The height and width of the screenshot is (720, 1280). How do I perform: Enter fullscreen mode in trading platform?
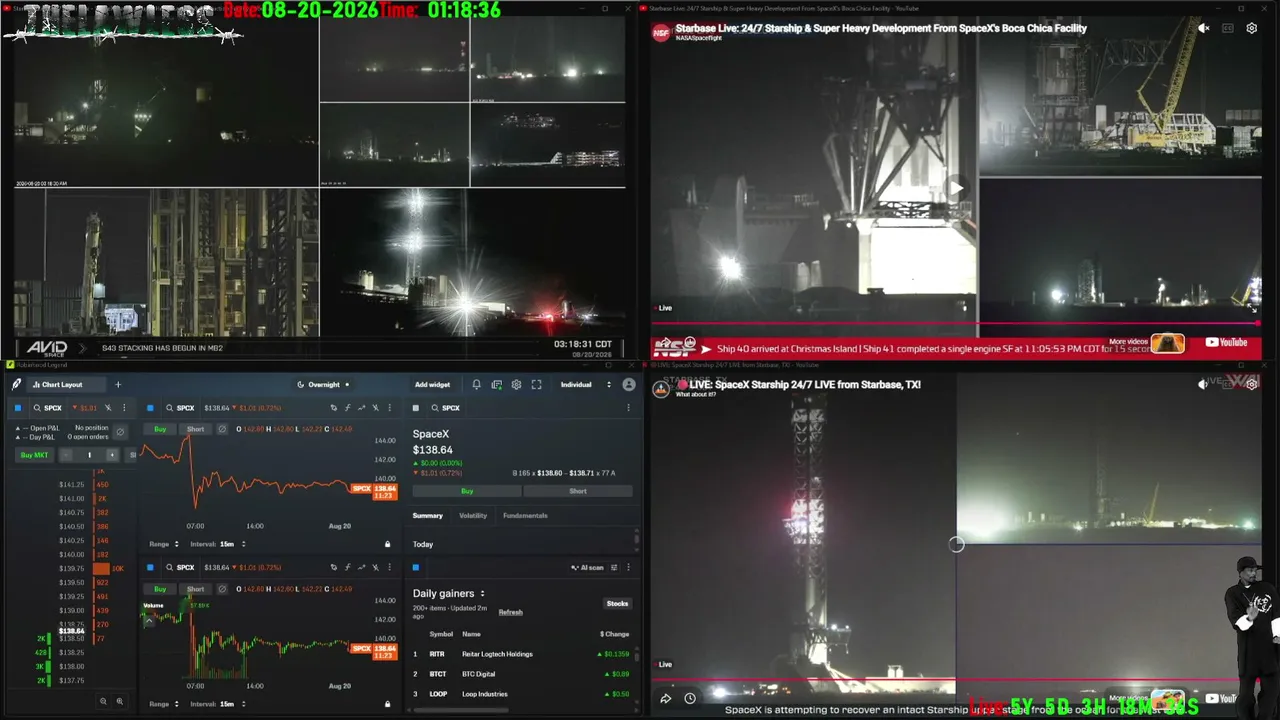point(537,385)
